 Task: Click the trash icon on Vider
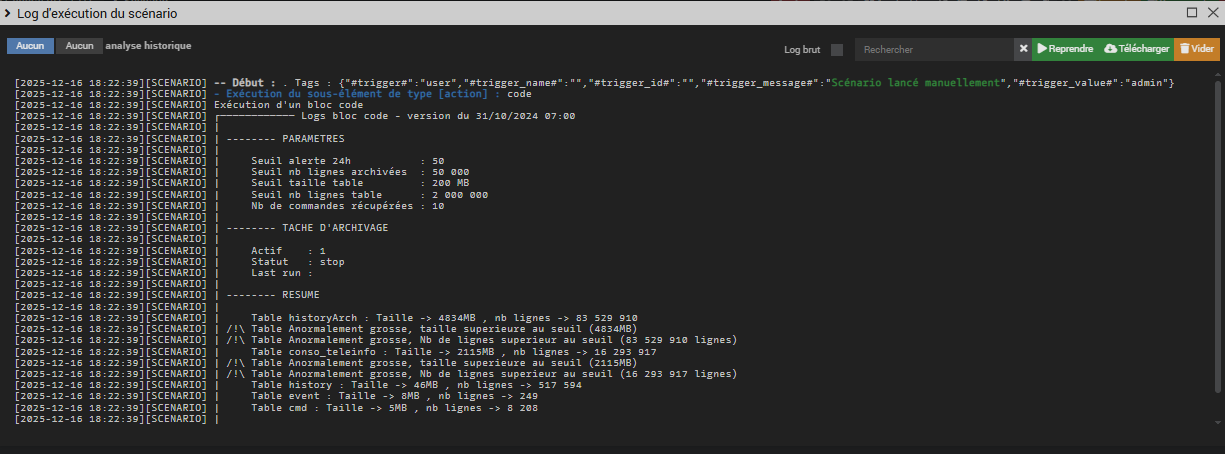pyautogui.click(x=1184, y=49)
